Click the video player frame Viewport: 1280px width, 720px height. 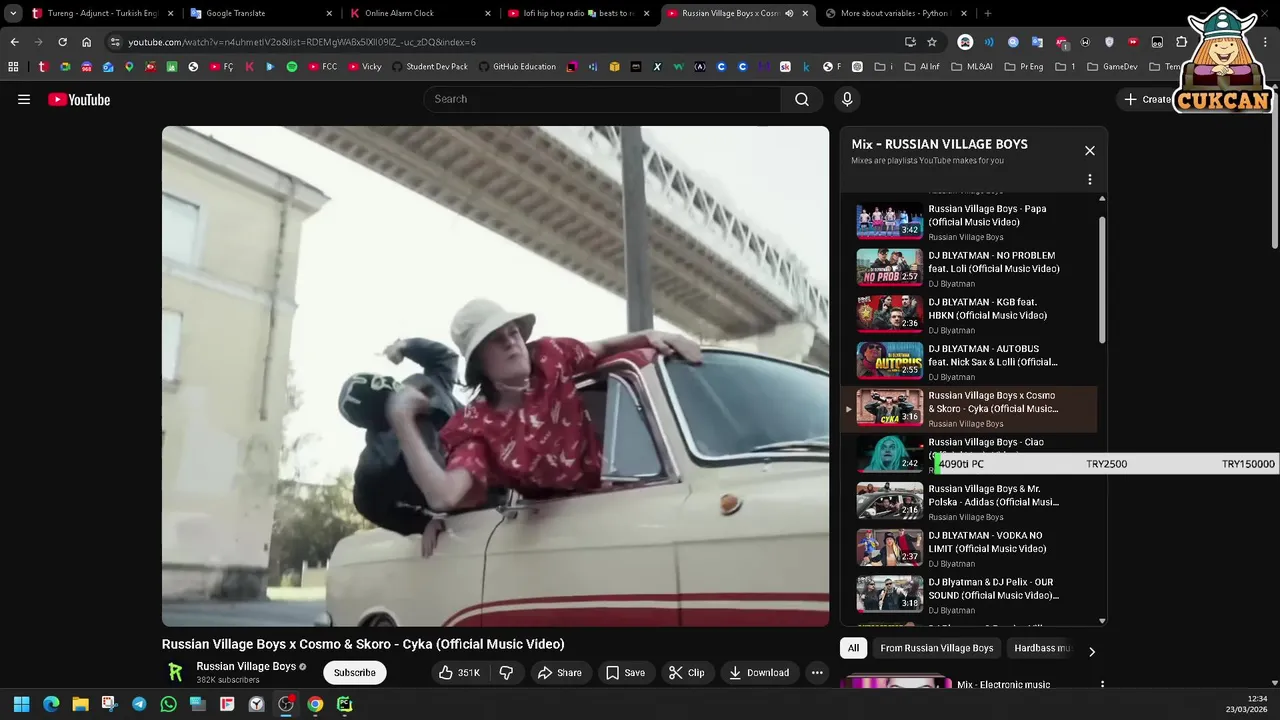pos(495,376)
